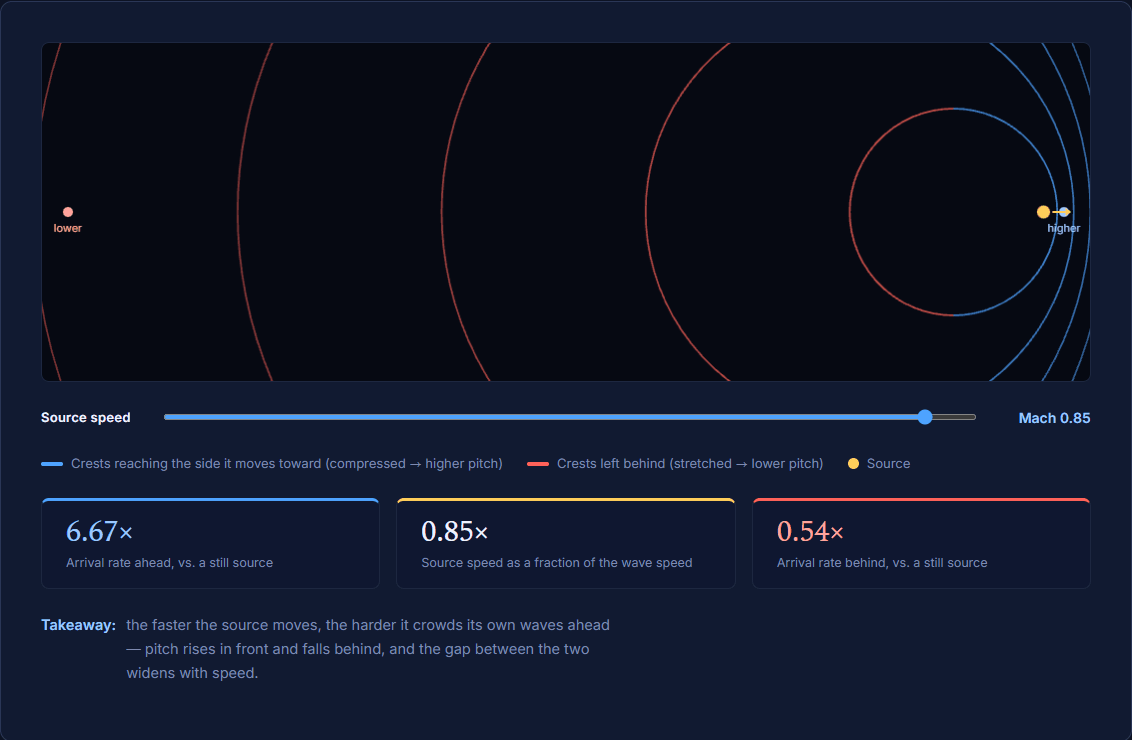The width and height of the screenshot is (1132, 740).
Task: Click the Source speed slider handle
Action: (925, 417)
